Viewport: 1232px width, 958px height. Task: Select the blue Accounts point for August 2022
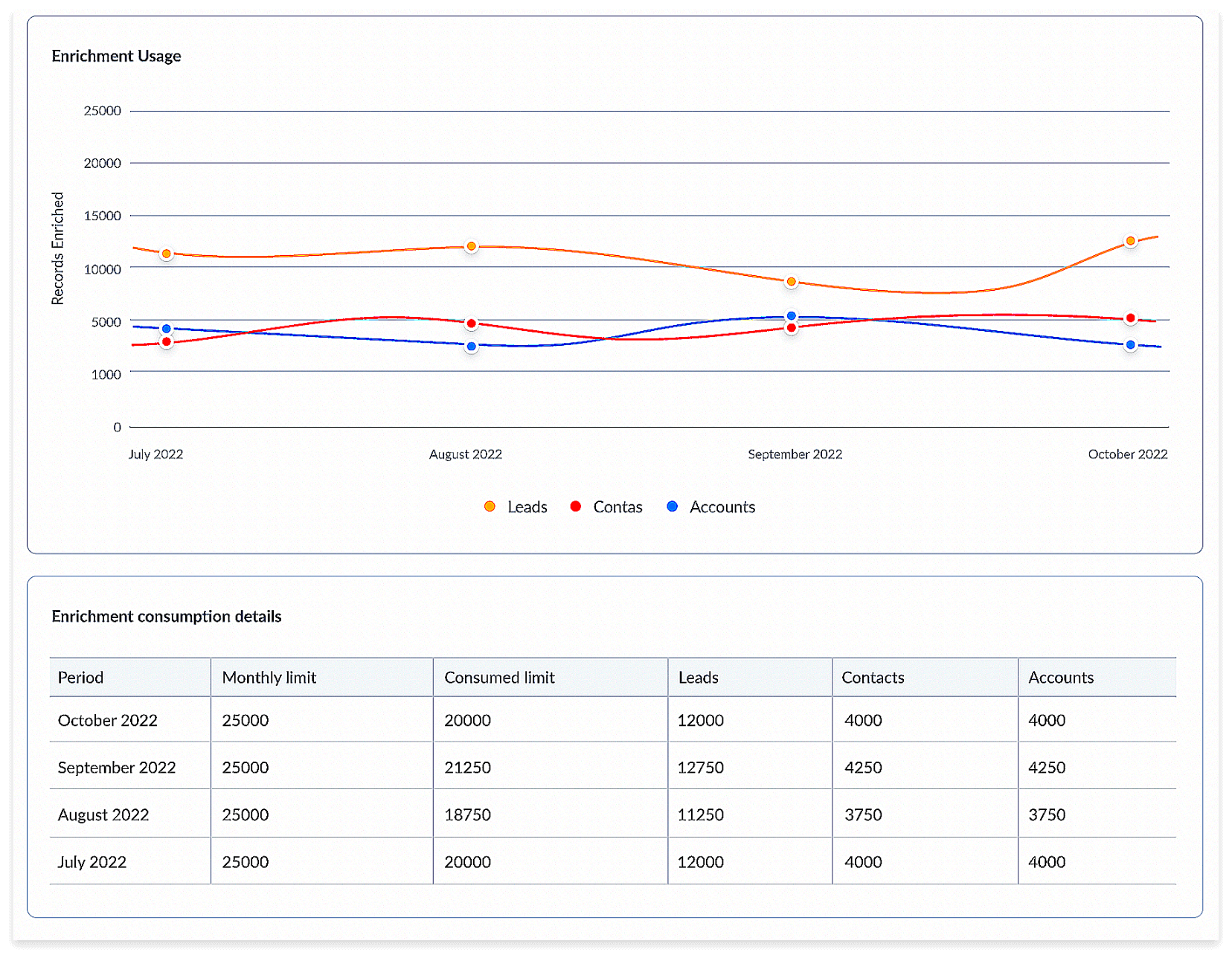tap(471, 347)
